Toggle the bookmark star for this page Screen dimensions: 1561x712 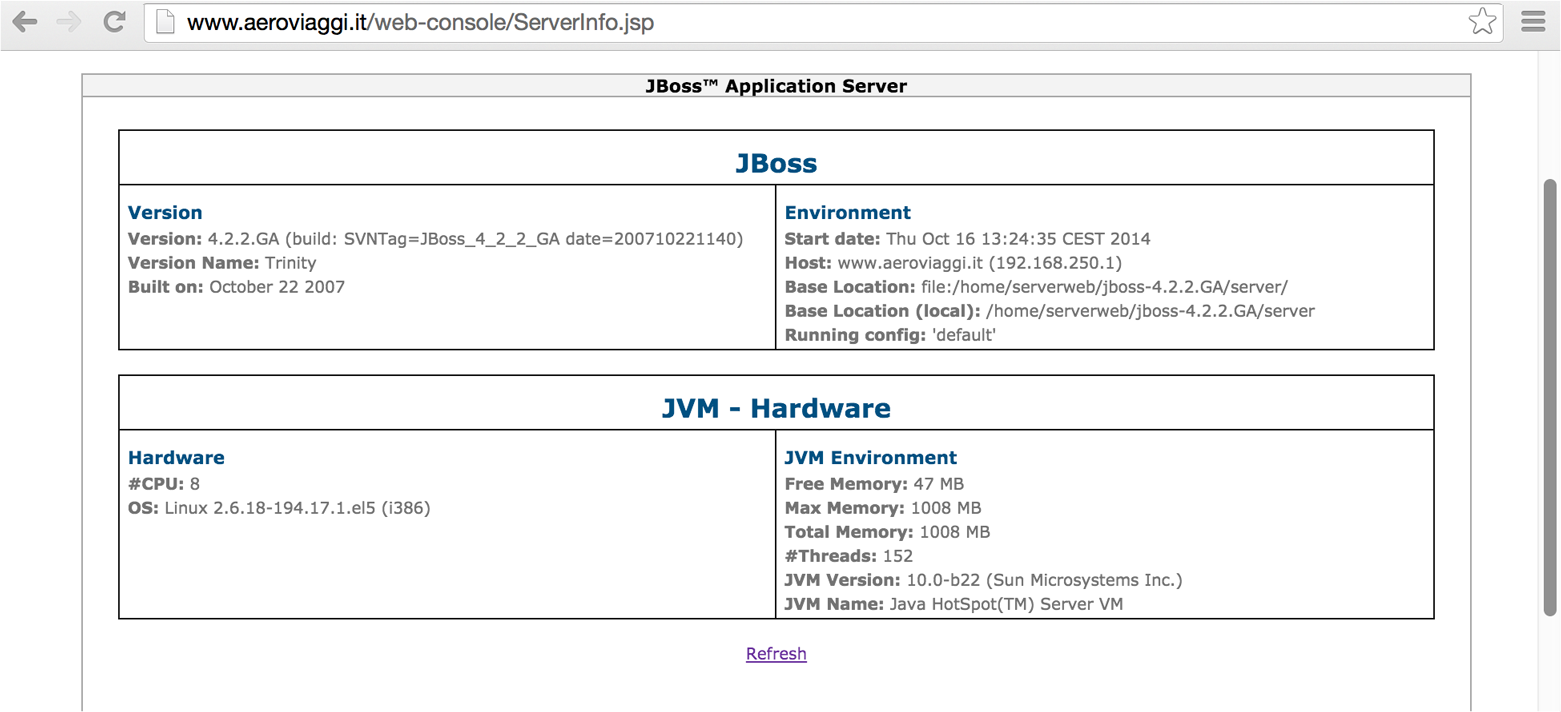coord(1482,21)
